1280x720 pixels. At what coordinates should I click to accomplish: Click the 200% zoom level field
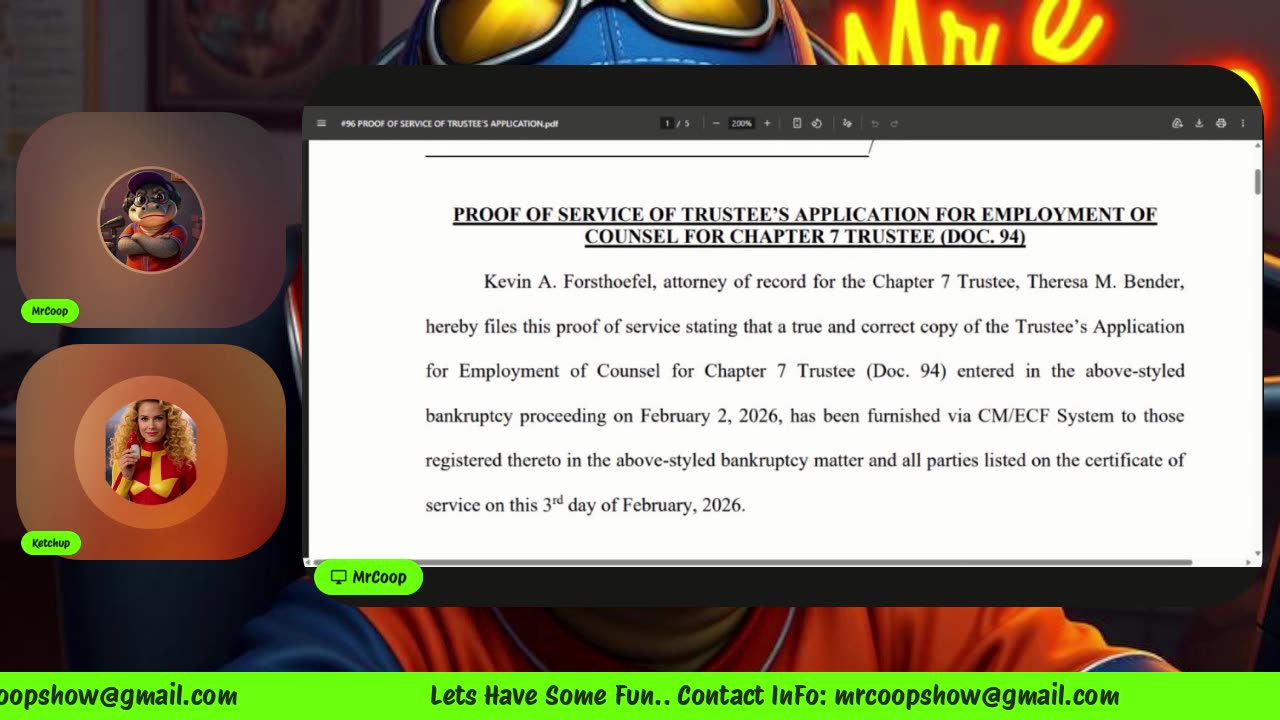(741, 124)
